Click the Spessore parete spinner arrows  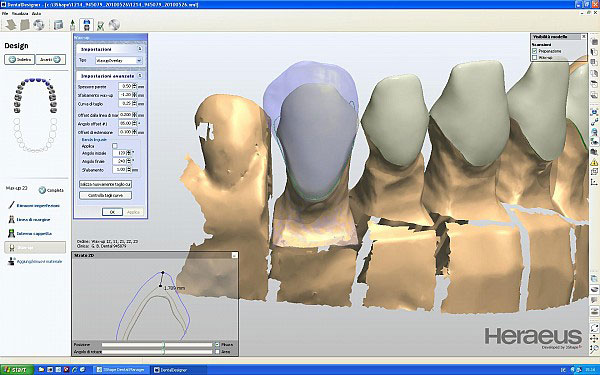(x=134, y=86)
